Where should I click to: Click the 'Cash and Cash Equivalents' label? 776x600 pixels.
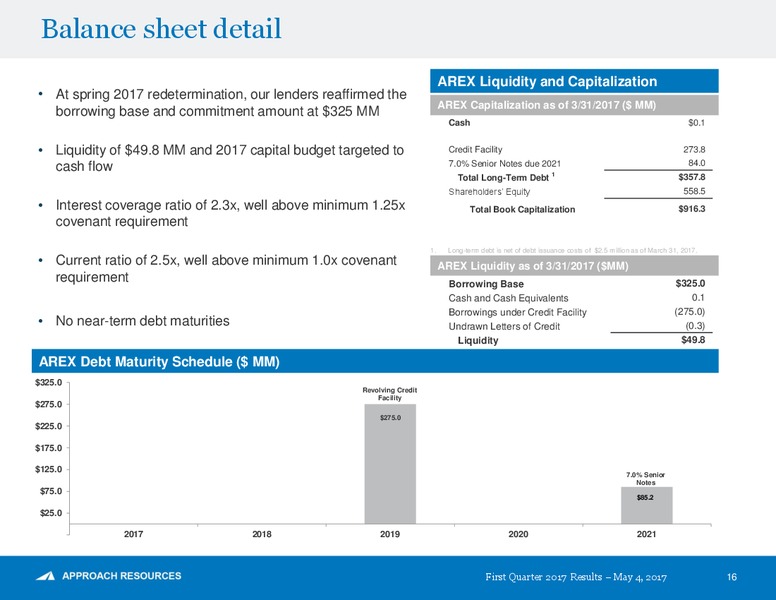click(508, 298)
